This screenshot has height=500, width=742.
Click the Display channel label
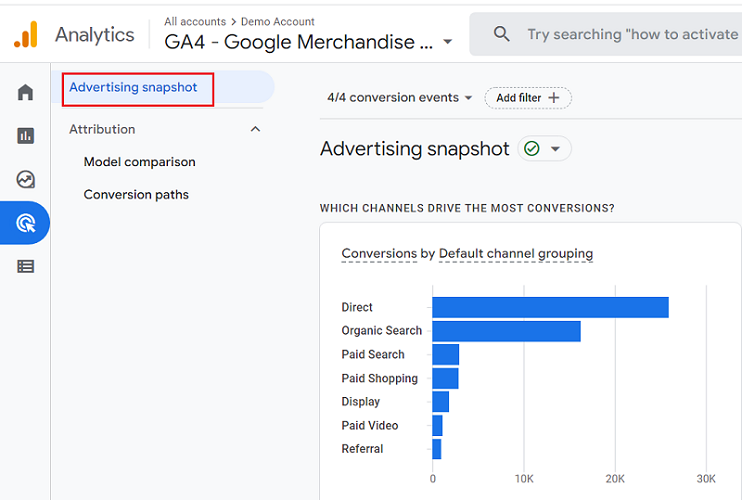361,402
